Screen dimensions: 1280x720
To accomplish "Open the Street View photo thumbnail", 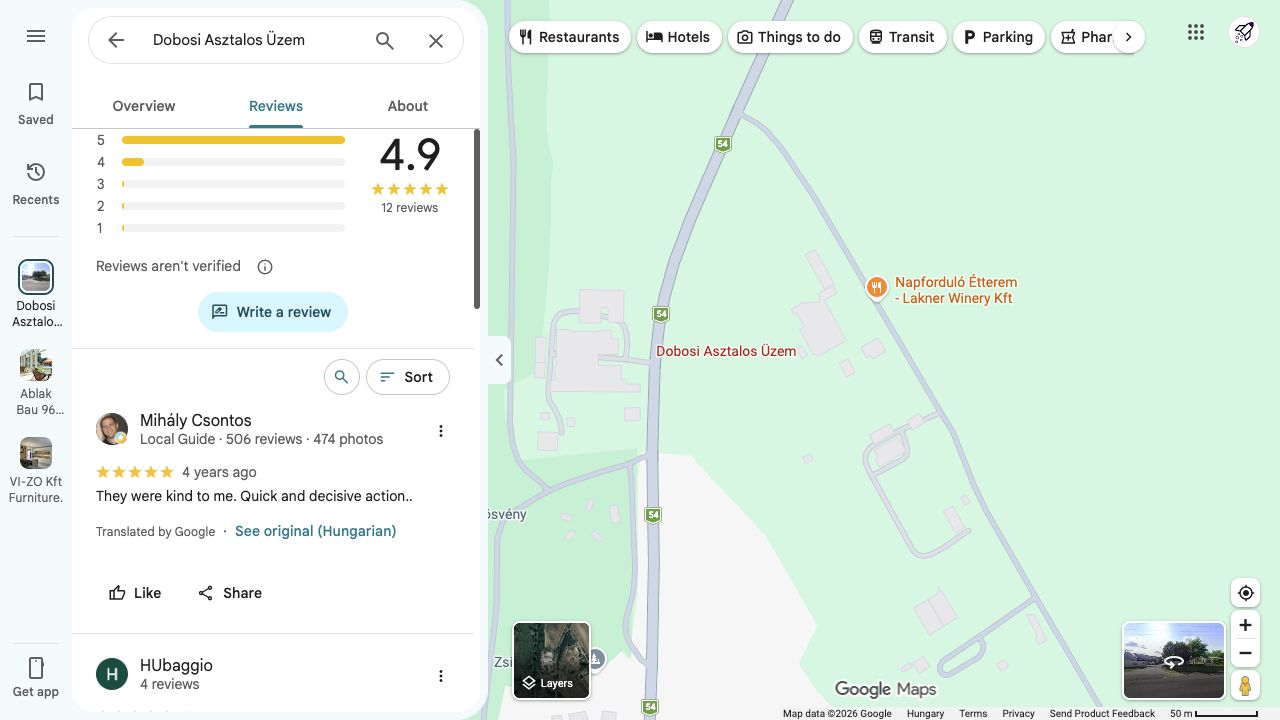I will (x=1174, y=660).
